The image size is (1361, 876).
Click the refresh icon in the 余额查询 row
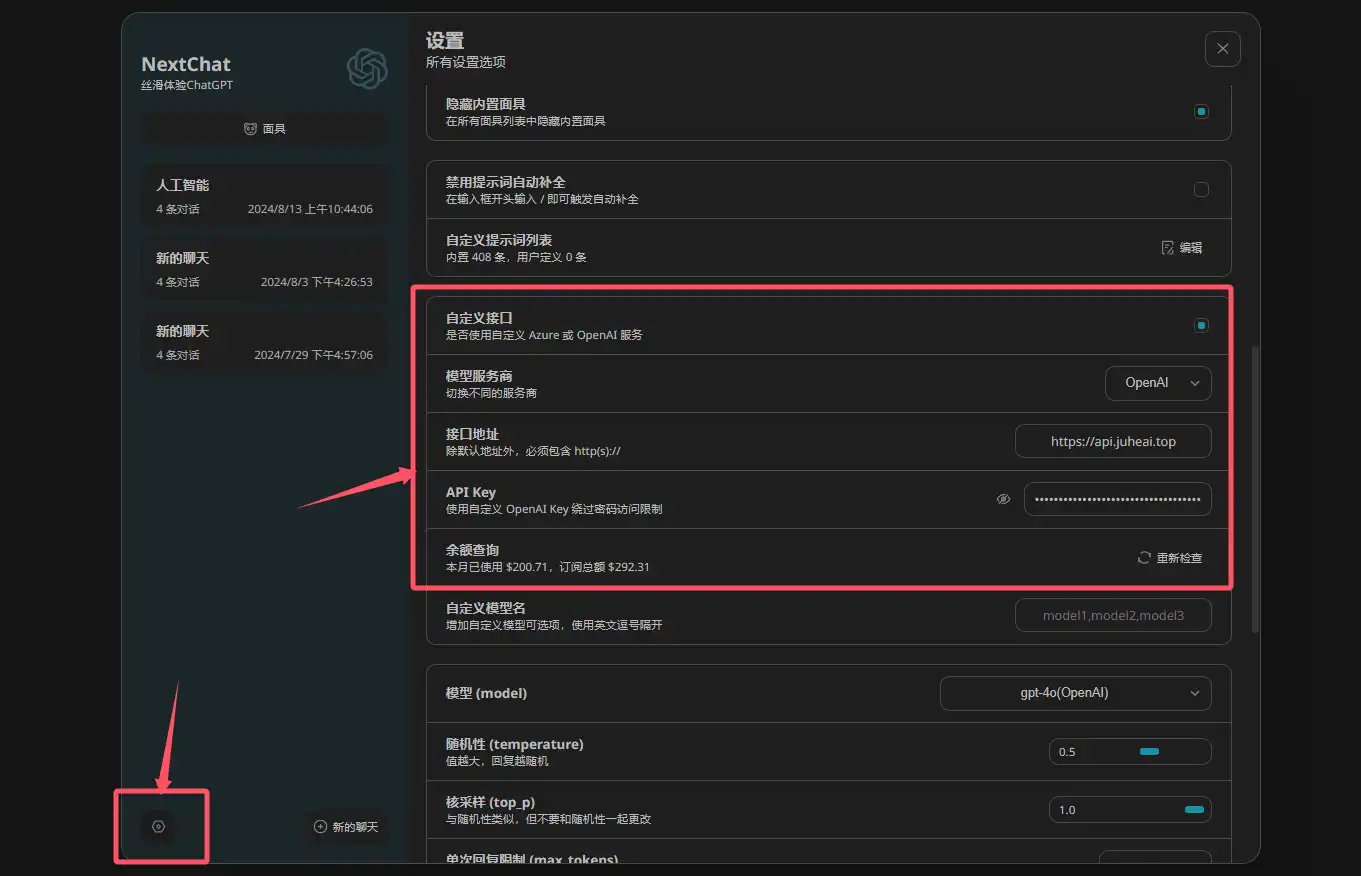1143,557
